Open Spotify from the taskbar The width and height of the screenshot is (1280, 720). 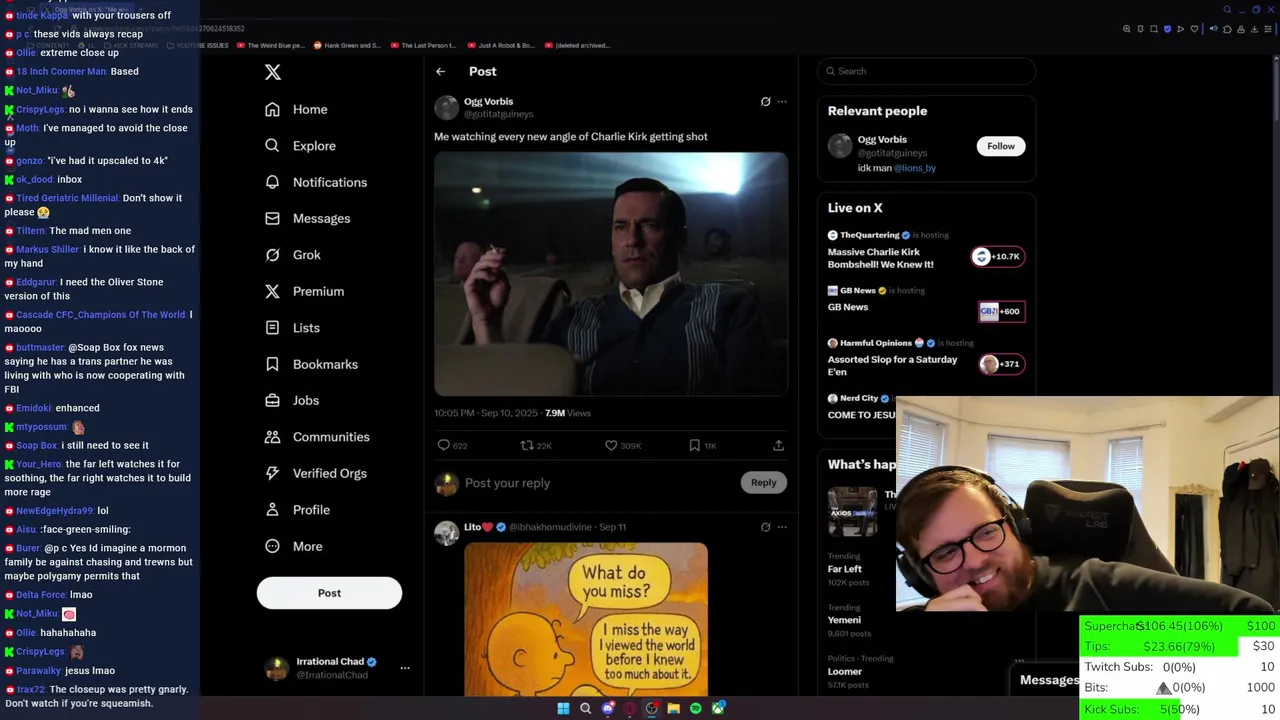point(696,709)
